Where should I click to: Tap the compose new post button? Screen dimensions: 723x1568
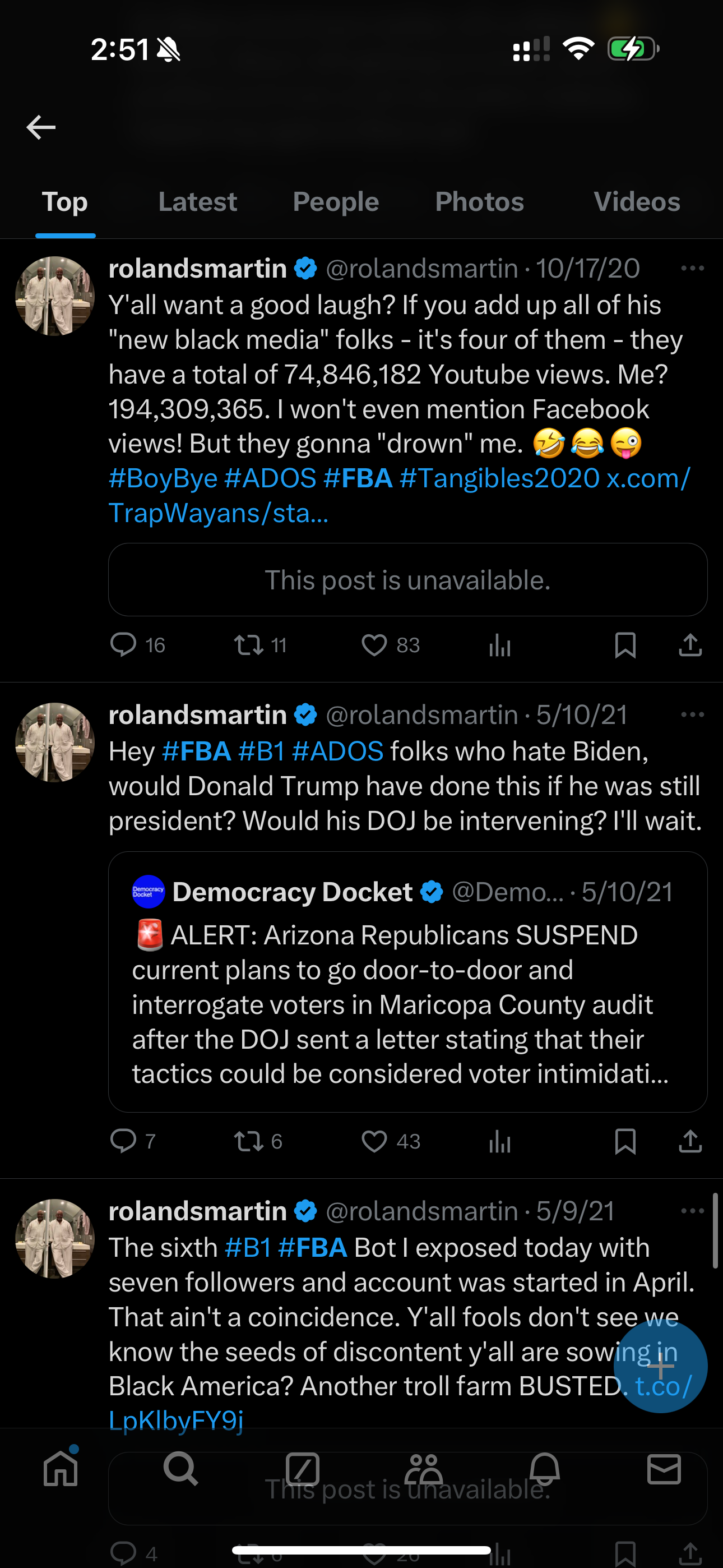click(660, 1367)
